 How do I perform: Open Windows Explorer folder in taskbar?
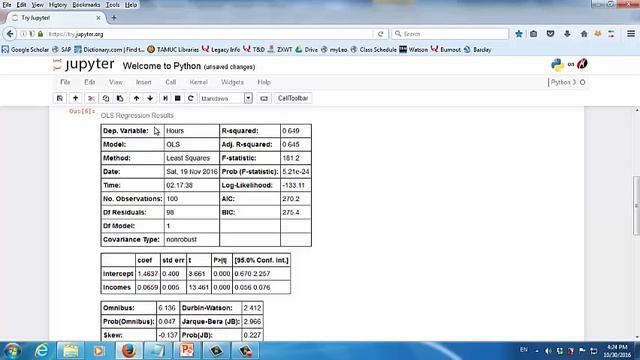coord(70,351)
